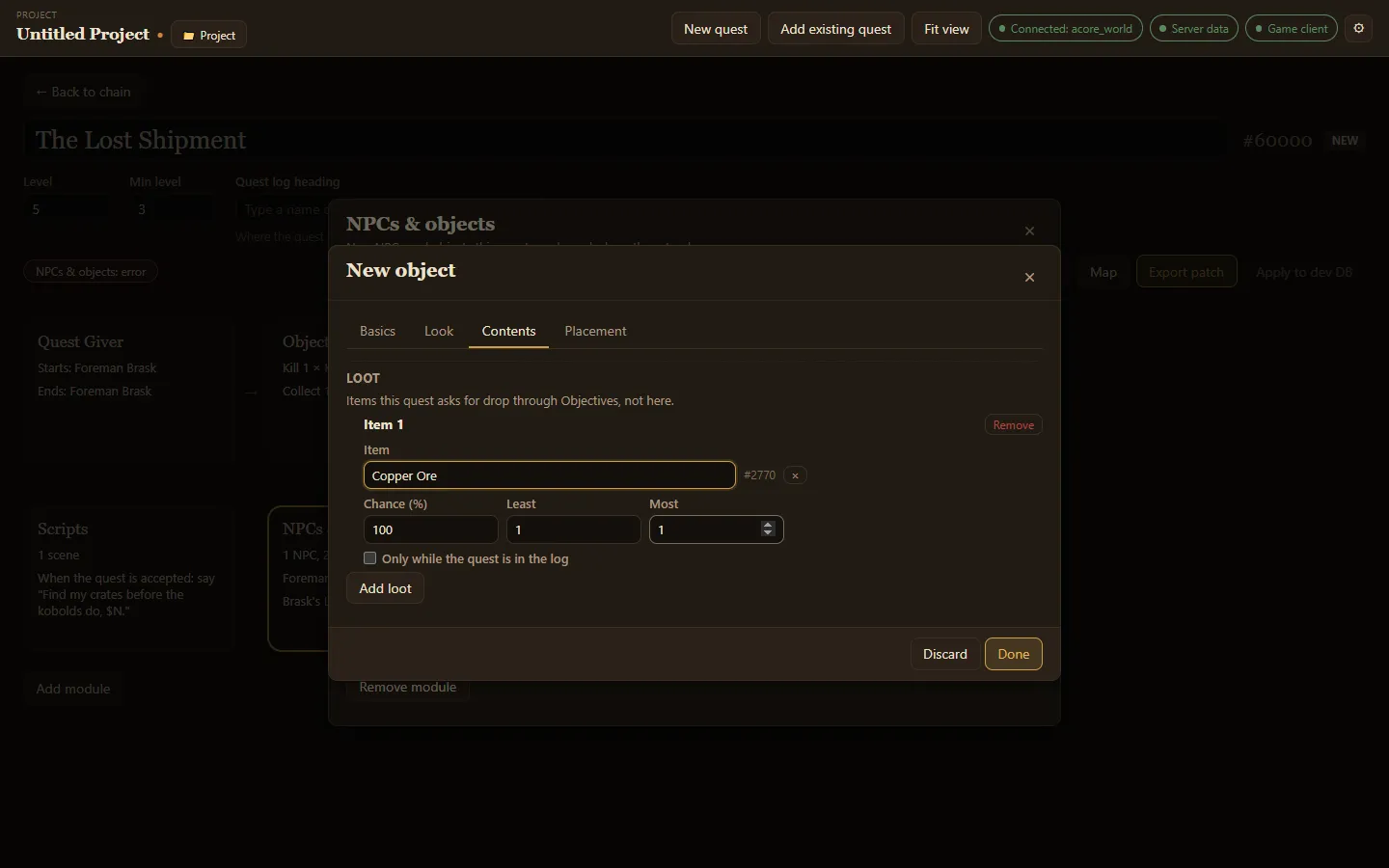This screenshot has width=1389, height=868.
Task: Click the LOOT section heading
Action: point(363,378)
